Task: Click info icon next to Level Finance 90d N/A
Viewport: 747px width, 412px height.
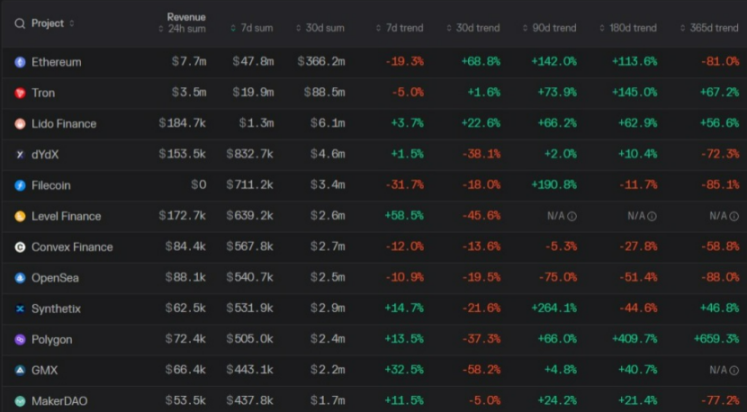Action: pyautogui.click(x=572, y=216)
